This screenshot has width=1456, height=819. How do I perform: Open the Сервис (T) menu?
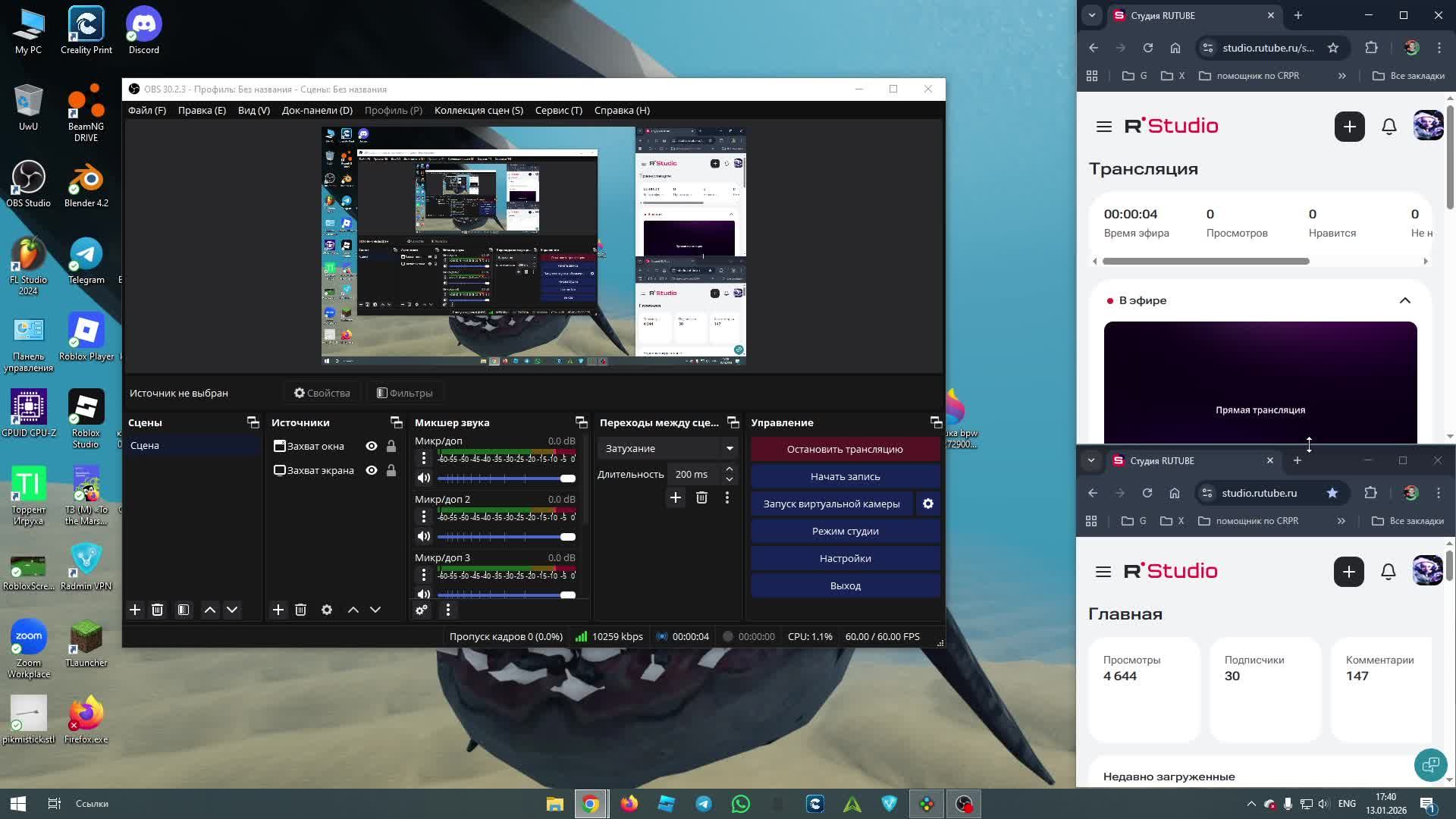pos(559,110)
